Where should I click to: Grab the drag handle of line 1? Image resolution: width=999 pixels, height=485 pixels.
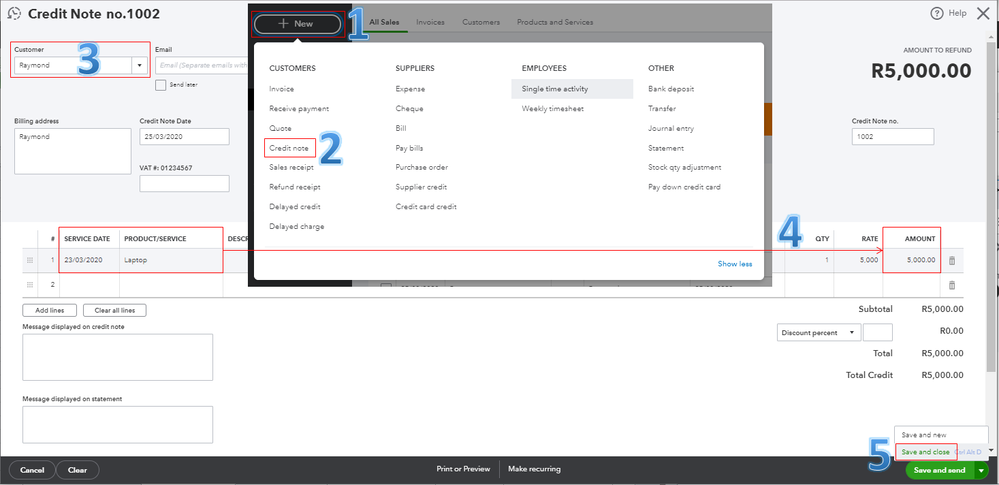click(29, 260)
